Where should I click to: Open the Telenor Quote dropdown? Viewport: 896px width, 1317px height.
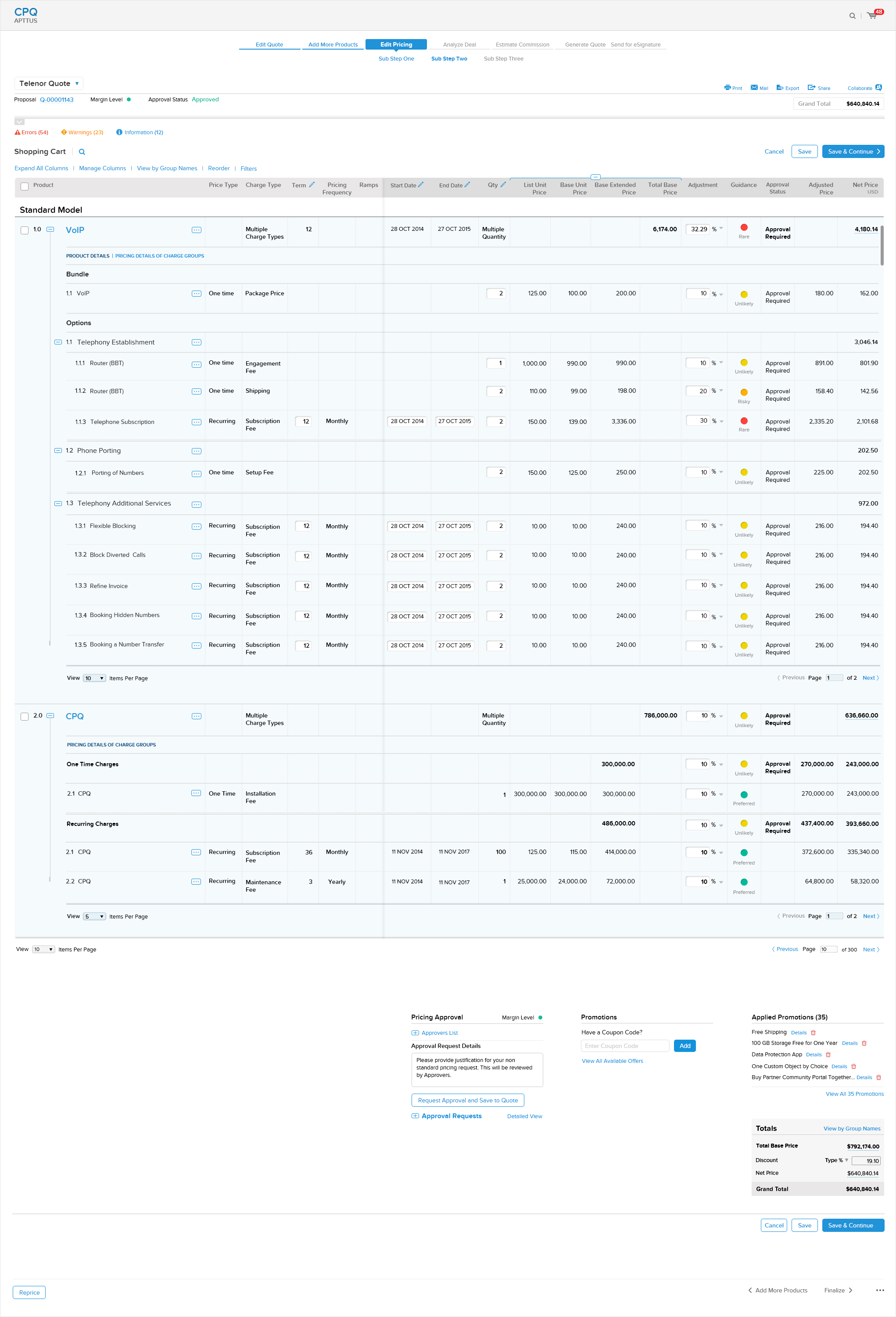pyautogui.click(x=49, y=83)
